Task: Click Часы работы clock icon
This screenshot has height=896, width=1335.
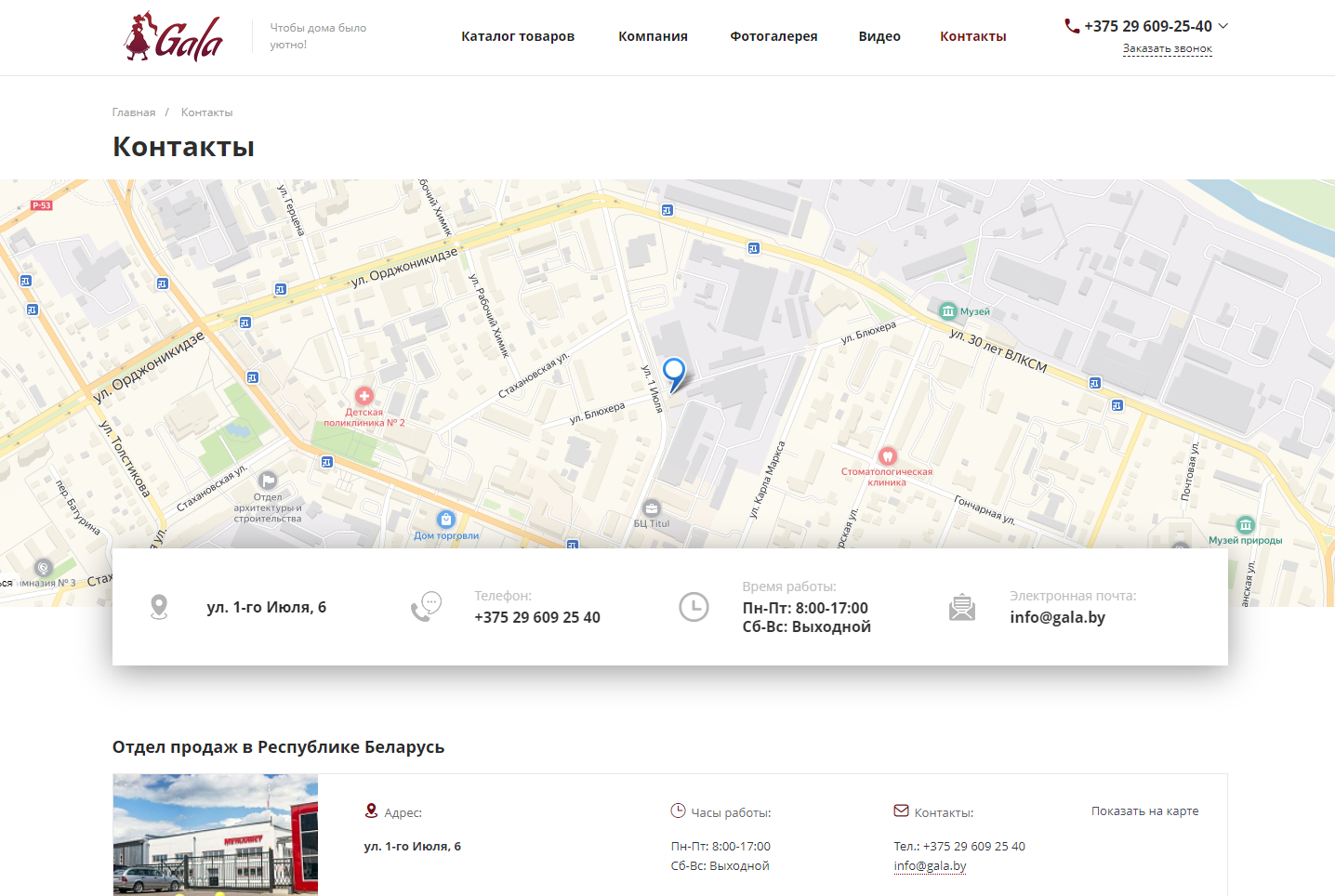Action: (678, 811)
